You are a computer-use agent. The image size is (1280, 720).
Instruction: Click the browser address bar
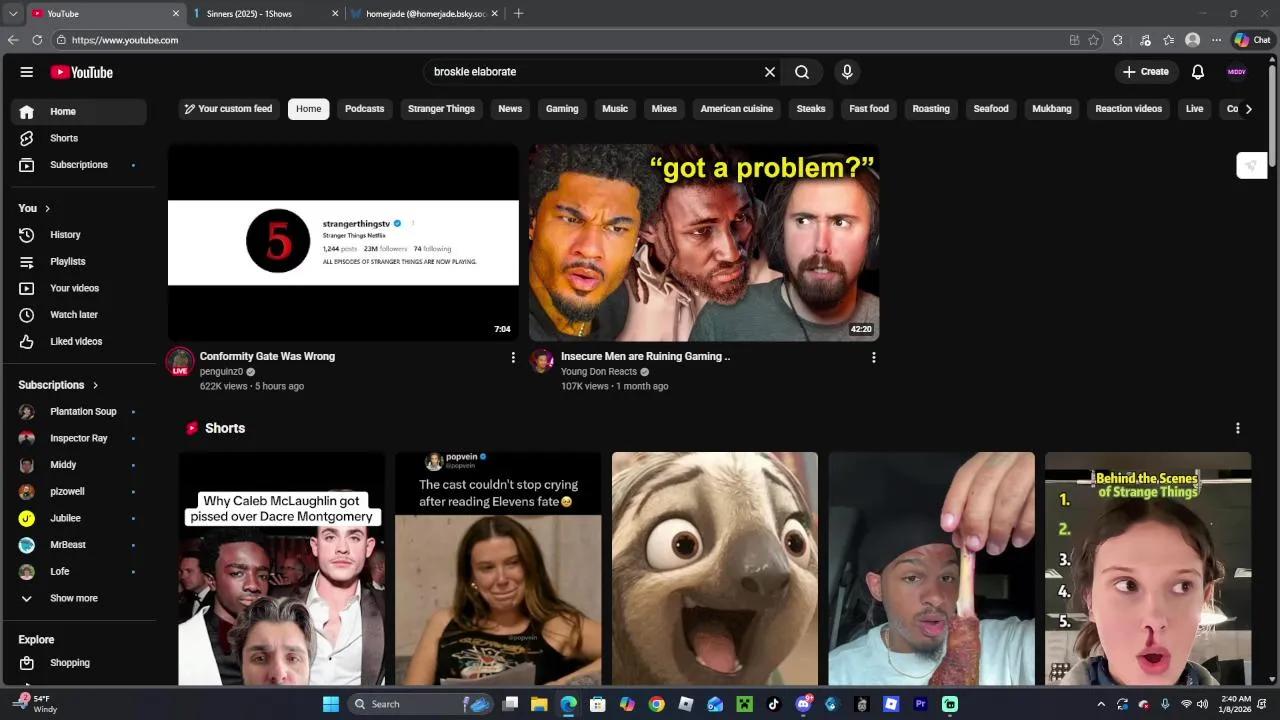560,40
